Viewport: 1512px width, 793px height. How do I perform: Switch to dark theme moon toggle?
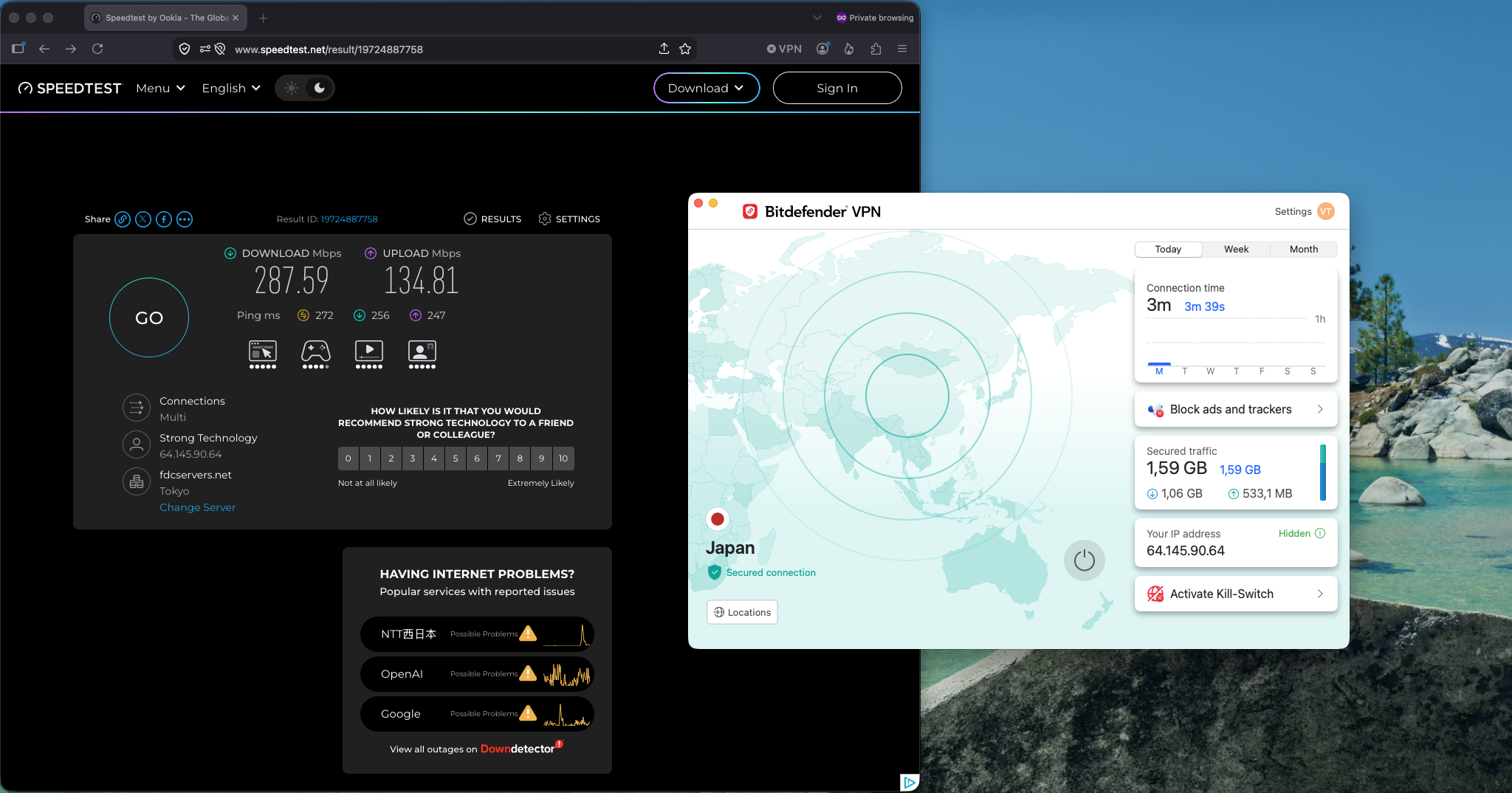coord(319,88)
